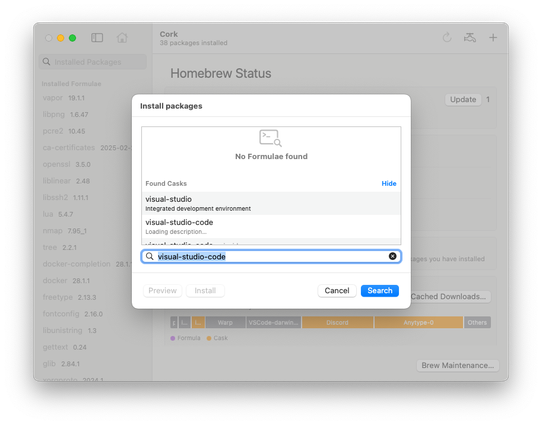Cancel the Install packages dialog
This screenshot has height=425, width=542.
tap(337, 291)
